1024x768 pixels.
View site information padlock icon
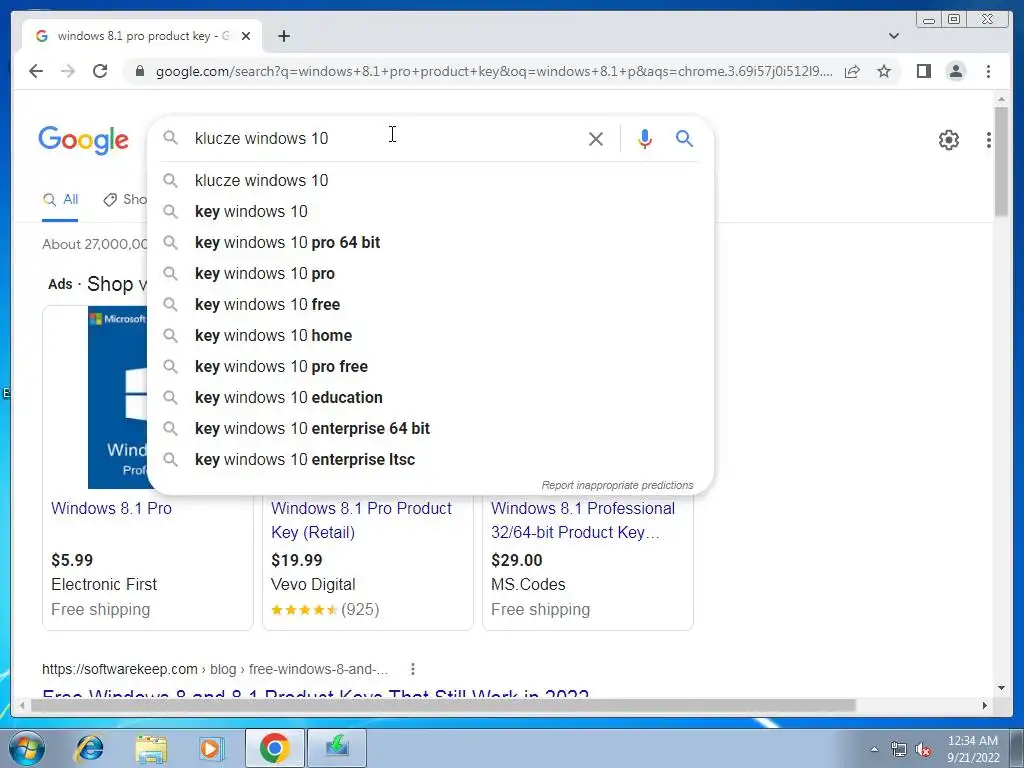(x=139, y=71)
